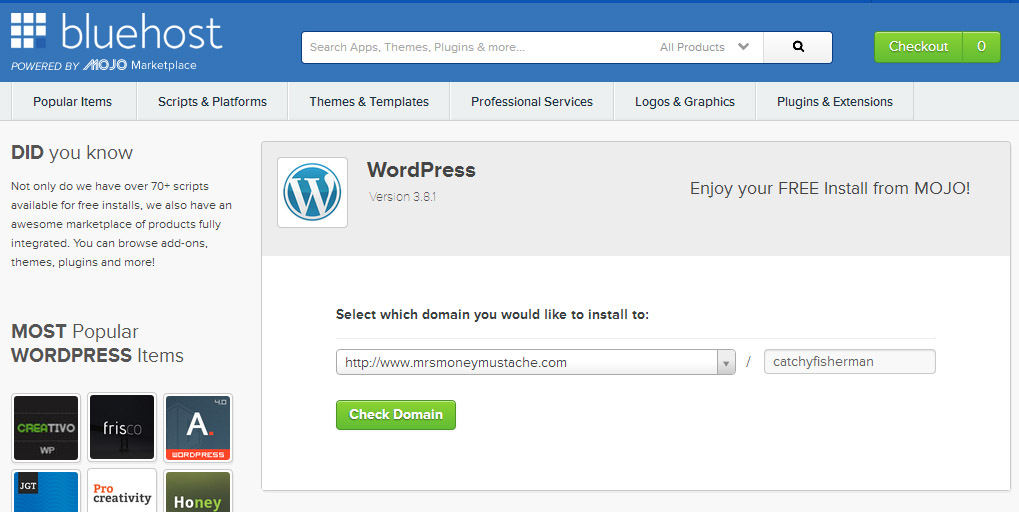Open Logos & Graphics section
The image size is (1019, 512).
pos(685,101)
